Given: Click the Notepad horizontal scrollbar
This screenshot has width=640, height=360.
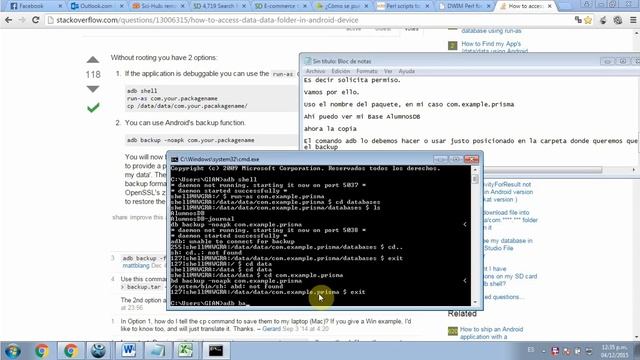Looking at the screenshot, I should tap(543, 170).
